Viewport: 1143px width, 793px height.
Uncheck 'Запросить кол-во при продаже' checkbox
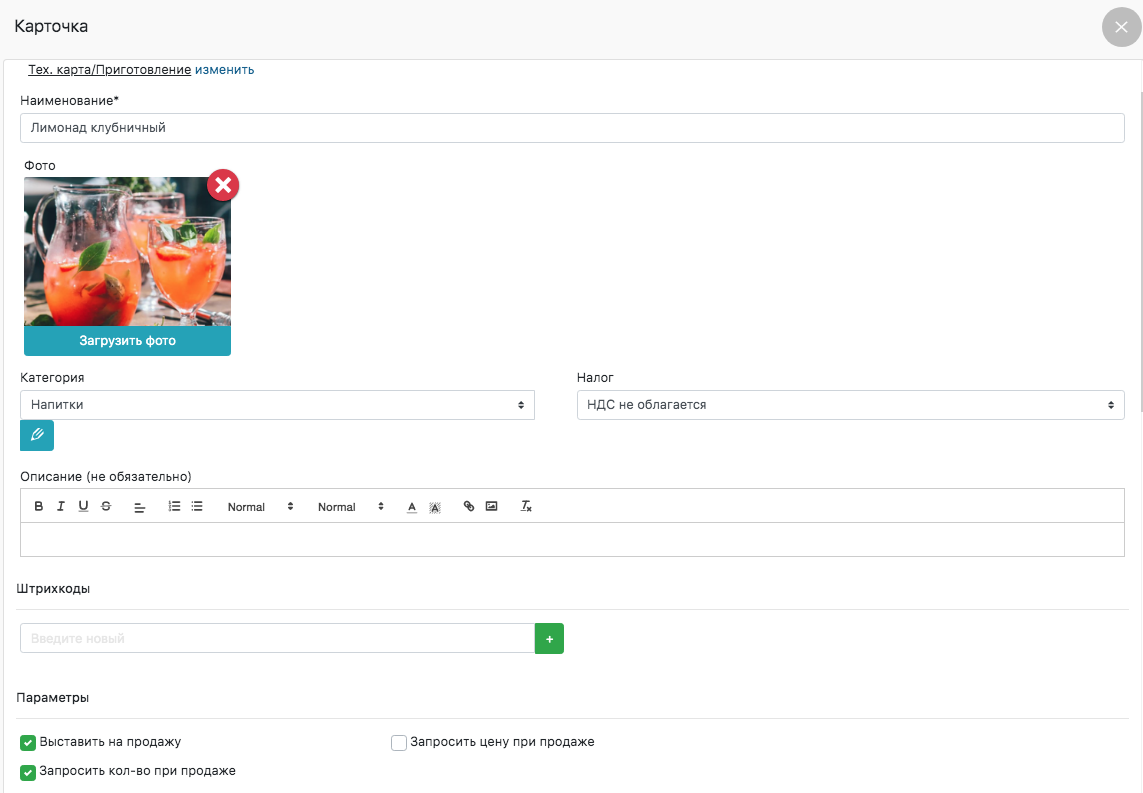click(x=28, y=772)
